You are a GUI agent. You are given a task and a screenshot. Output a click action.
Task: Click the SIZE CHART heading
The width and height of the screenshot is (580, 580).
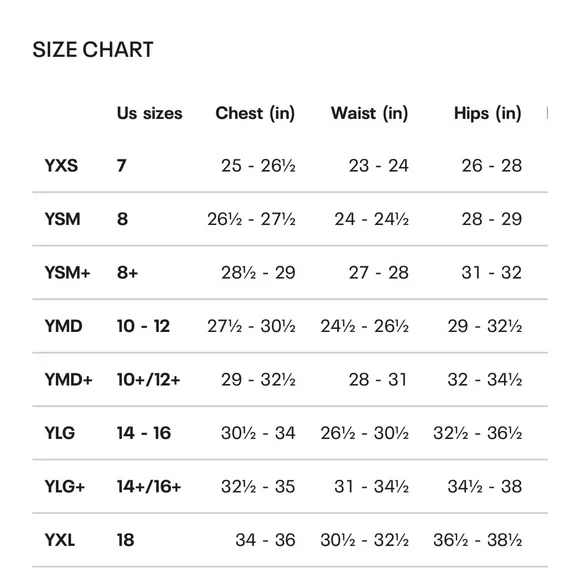tap(93, 50)
